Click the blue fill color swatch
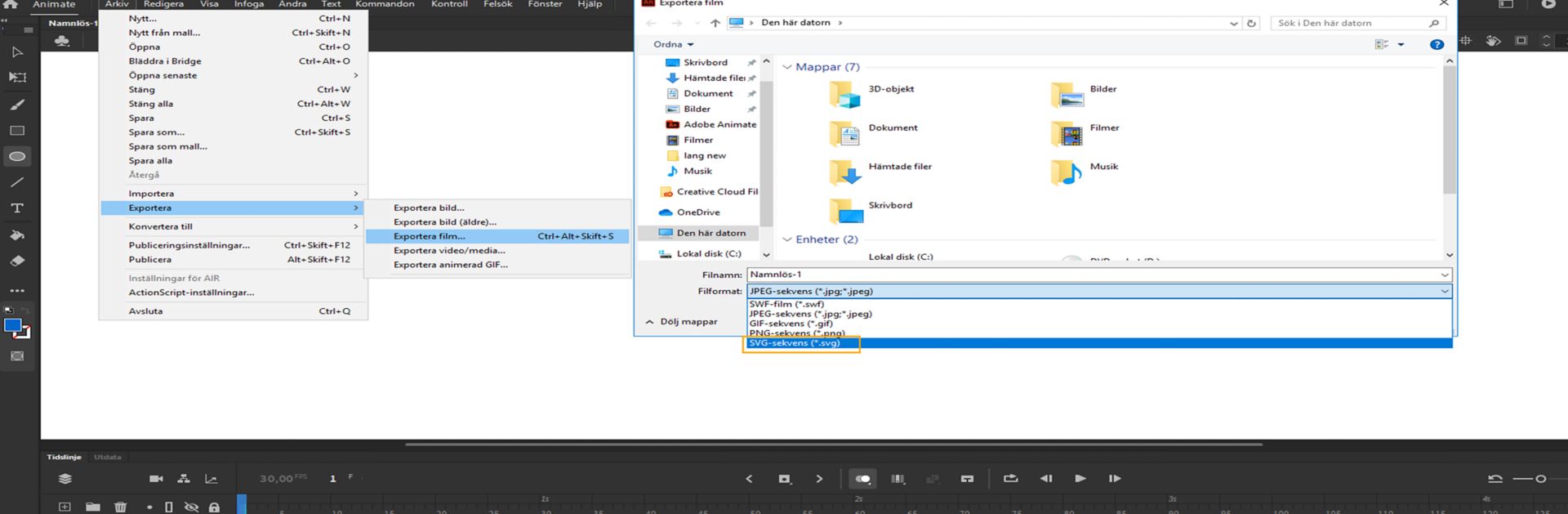The image size is (1568, 514). 12,325
